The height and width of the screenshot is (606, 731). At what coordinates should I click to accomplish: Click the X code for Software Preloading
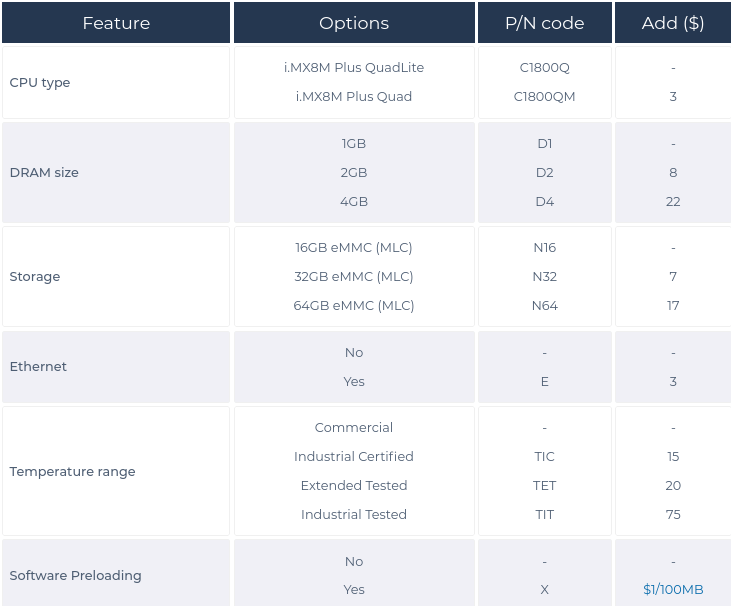(x=545, y=590)
